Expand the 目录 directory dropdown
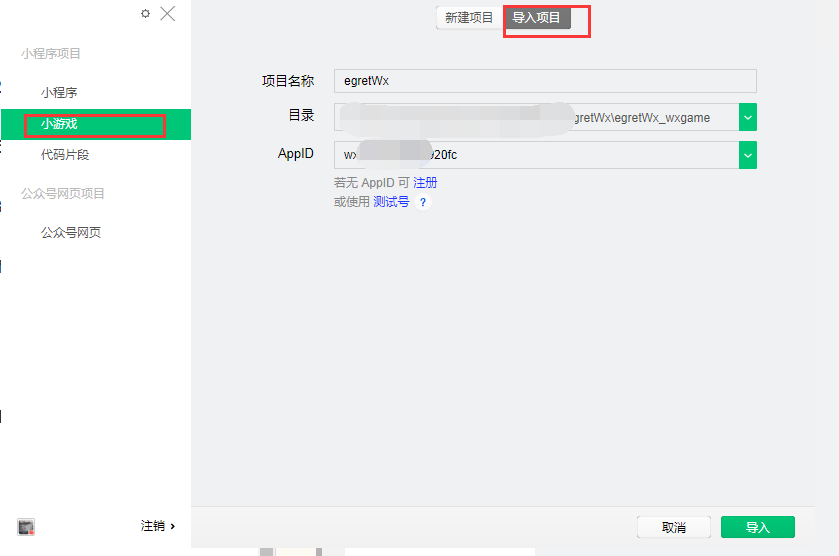Screen dimensions: 839x556 (748, 117)
